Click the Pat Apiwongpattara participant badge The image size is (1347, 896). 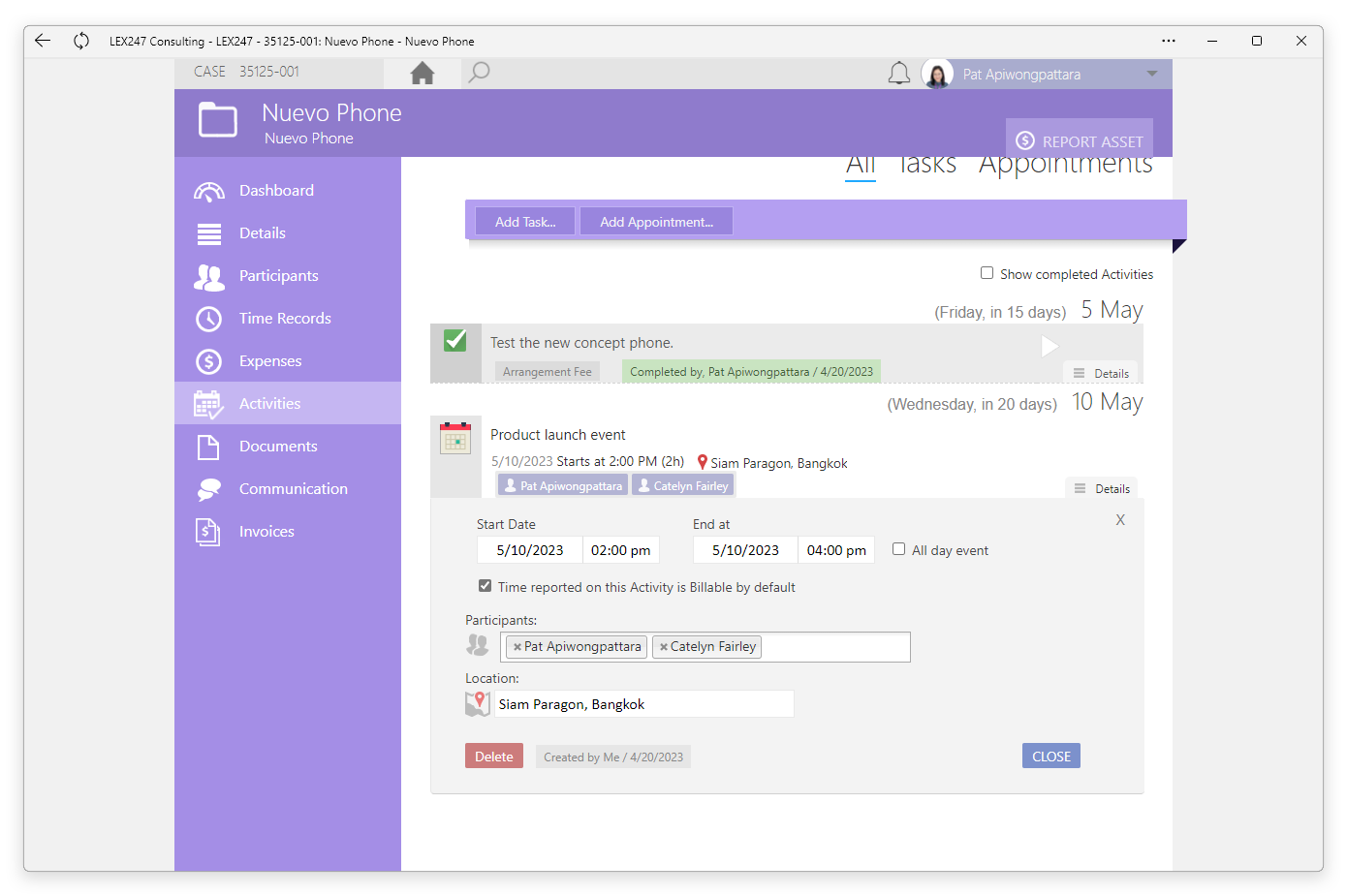coord(563,485)
